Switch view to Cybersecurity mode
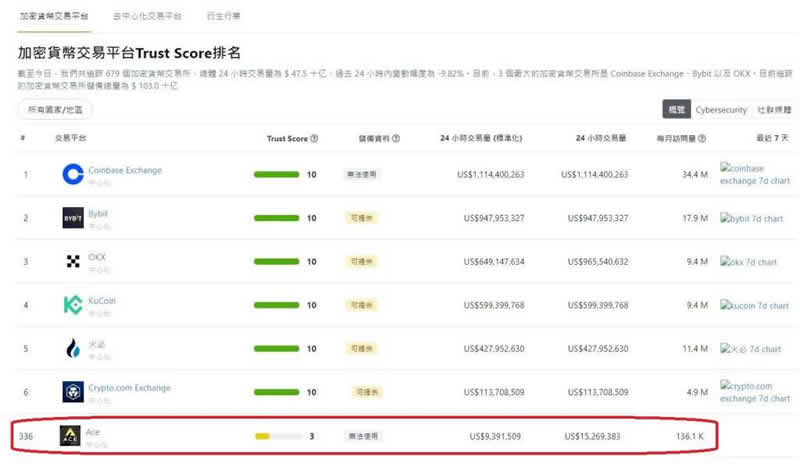 coord(720,109)
